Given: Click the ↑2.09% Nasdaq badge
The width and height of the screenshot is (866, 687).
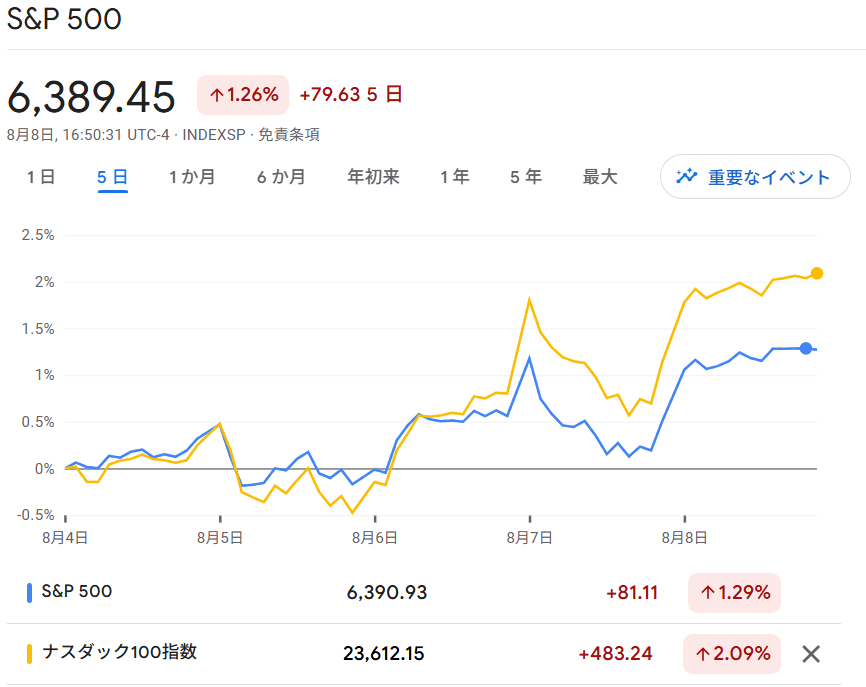Looking at the screenshot, I should (x=732, y=654).
